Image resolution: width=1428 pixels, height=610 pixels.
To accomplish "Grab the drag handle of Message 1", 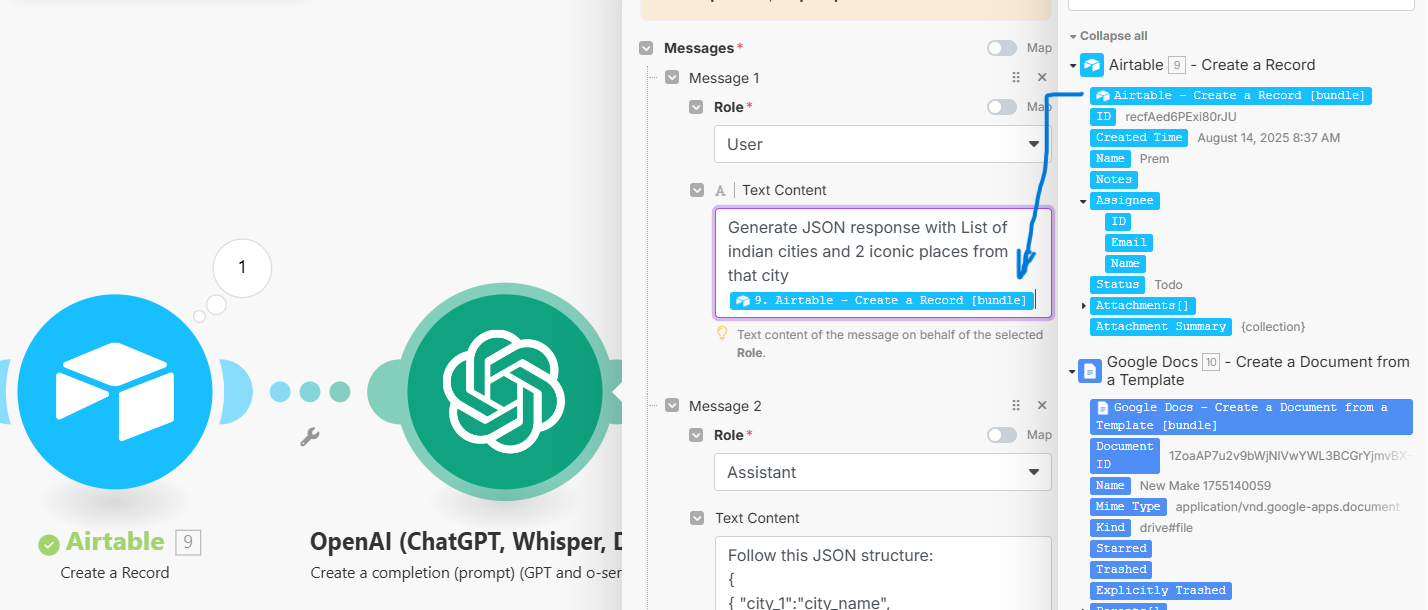I will pyautogui.click(x=1016, y=78).
